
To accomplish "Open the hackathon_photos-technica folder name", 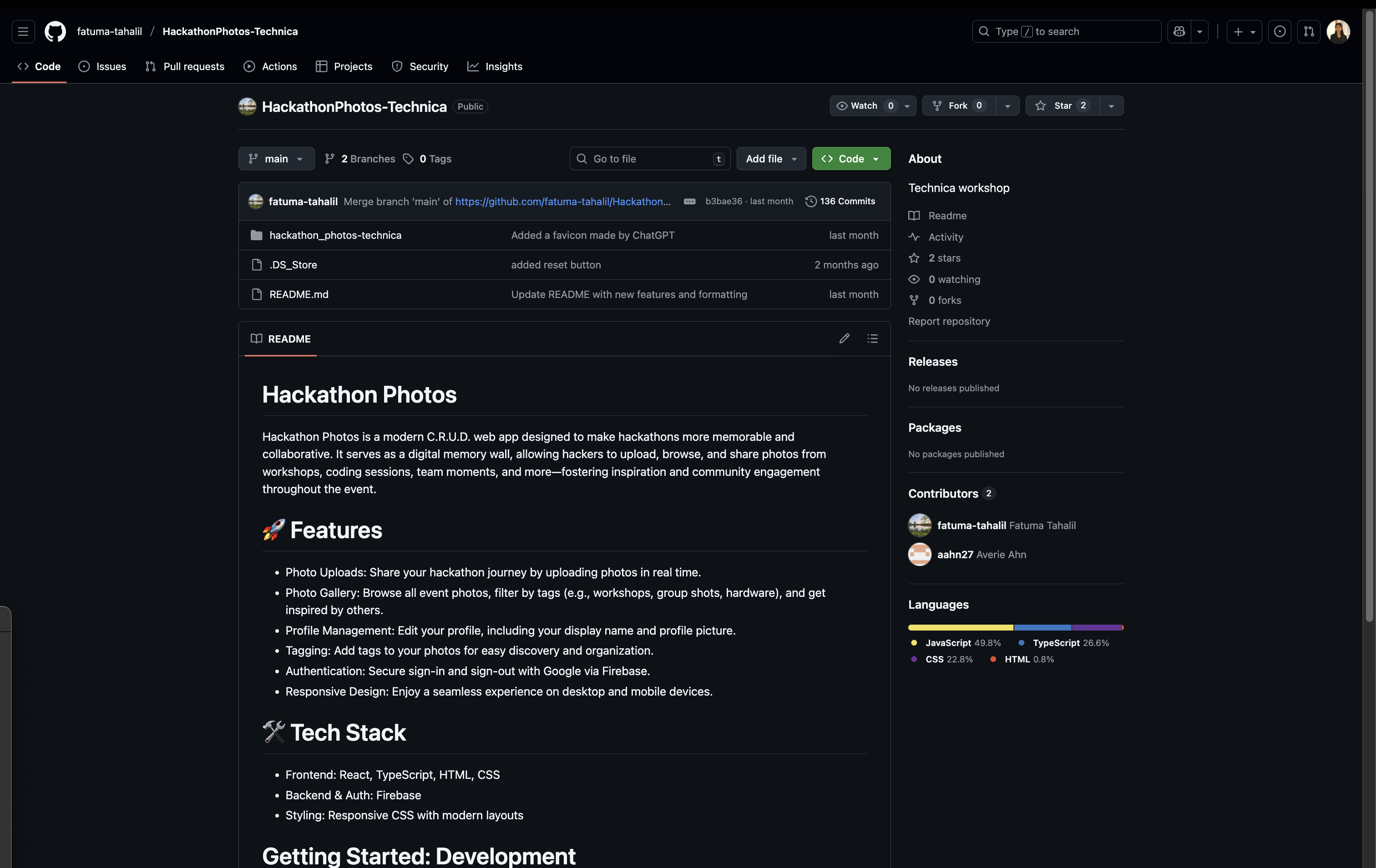I will [335, 236].
